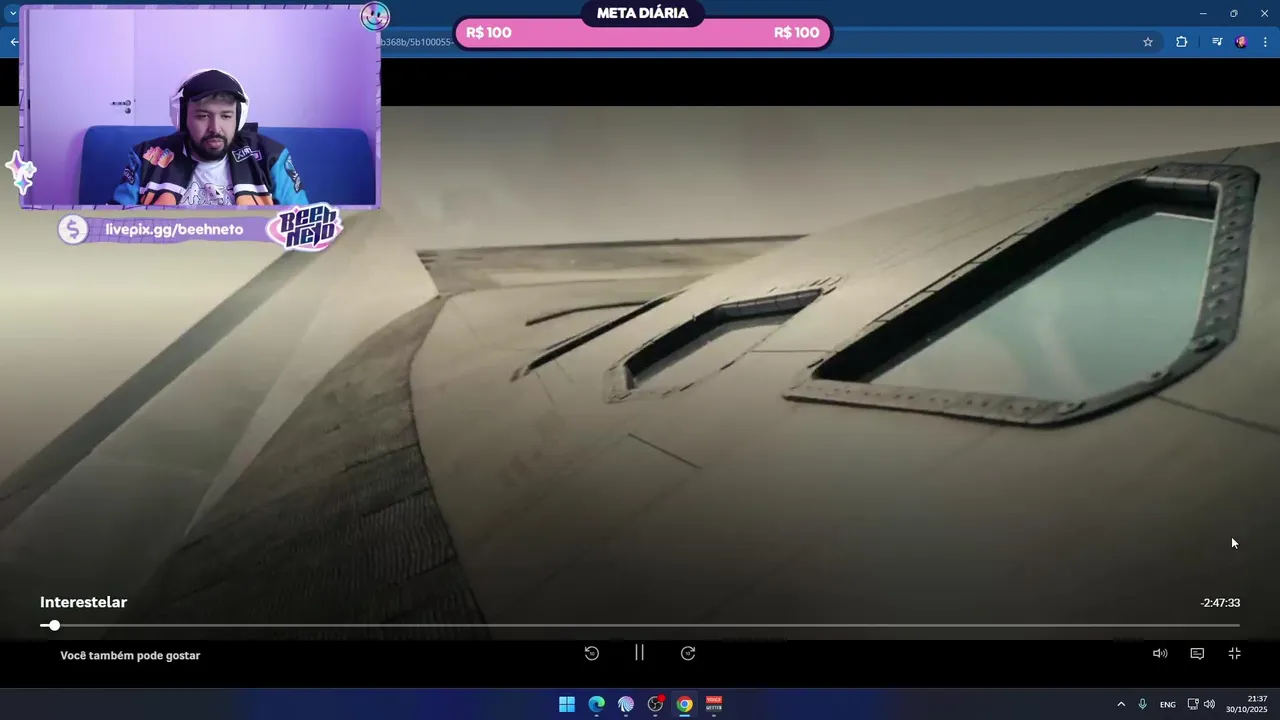1280x720 pixels.
Task: Switch the ENG input language
Action: (x=1168, y=705)
